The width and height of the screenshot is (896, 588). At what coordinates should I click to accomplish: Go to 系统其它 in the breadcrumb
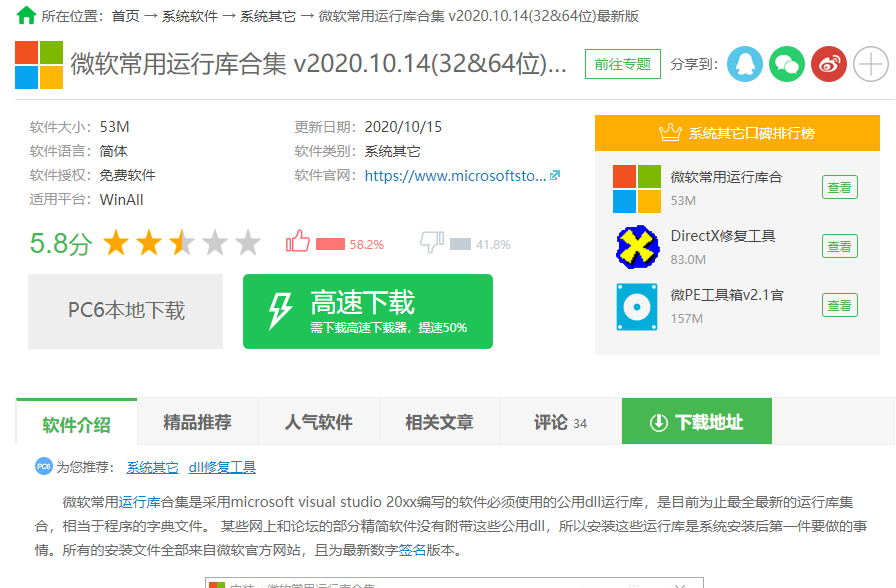point(268,16)
